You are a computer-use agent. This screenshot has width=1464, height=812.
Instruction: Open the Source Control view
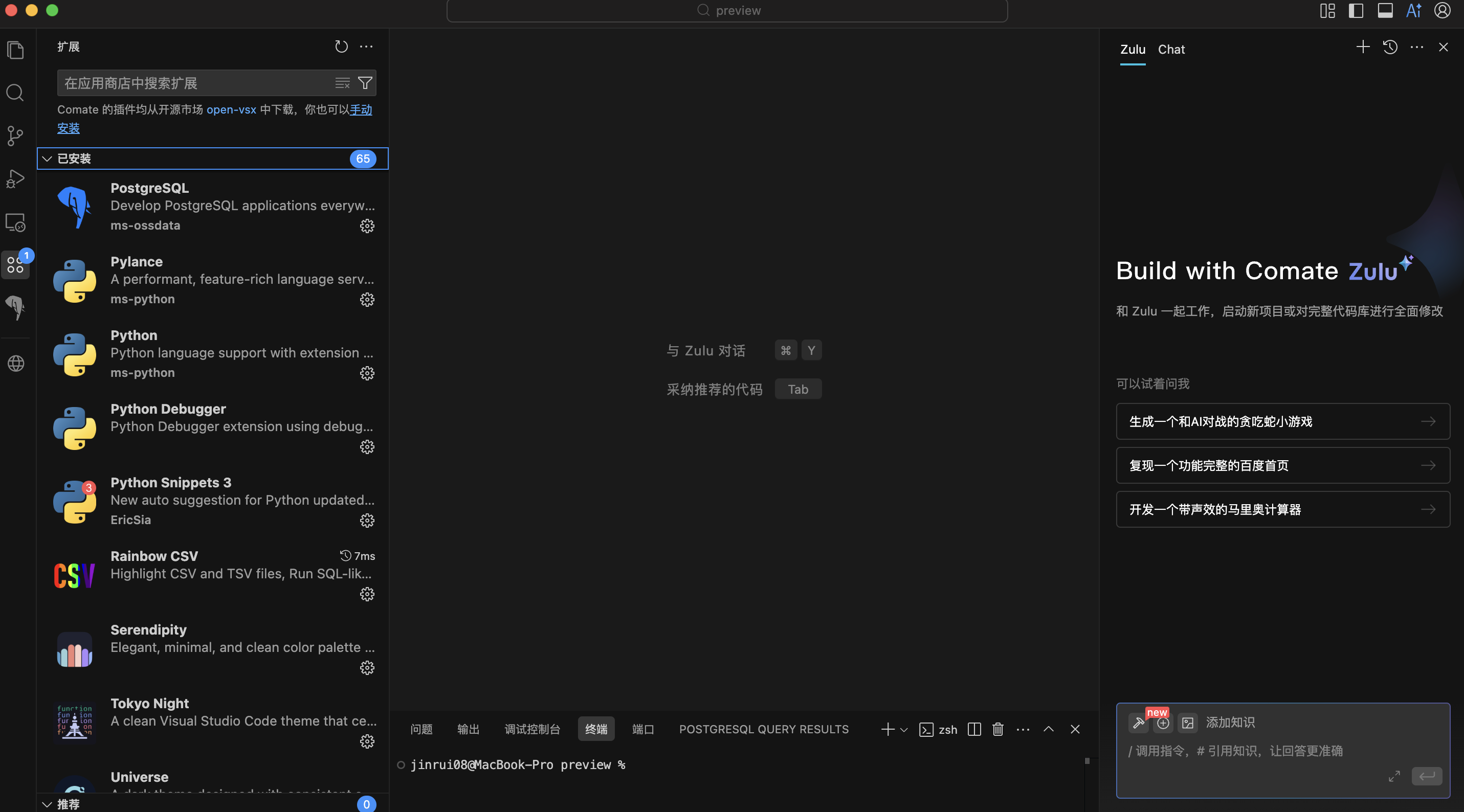point(15,136)
